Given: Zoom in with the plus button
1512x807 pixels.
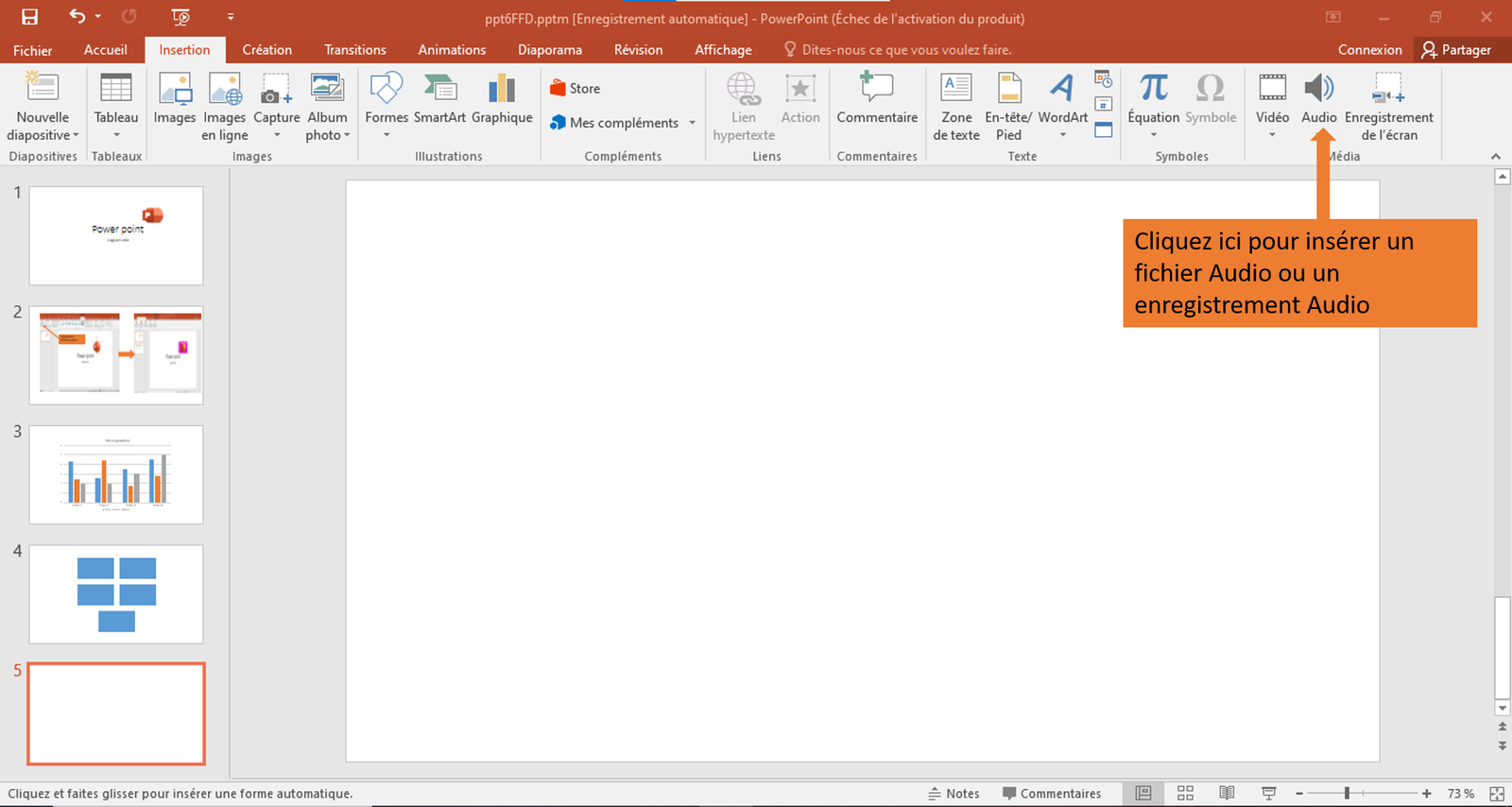Looking at the screenshot, I should point(1426,794).
